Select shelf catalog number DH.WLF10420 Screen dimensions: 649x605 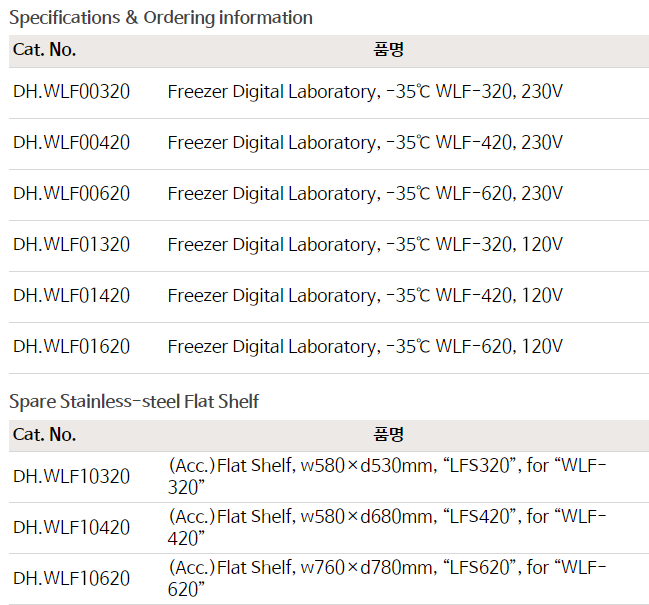pos(72,527)
